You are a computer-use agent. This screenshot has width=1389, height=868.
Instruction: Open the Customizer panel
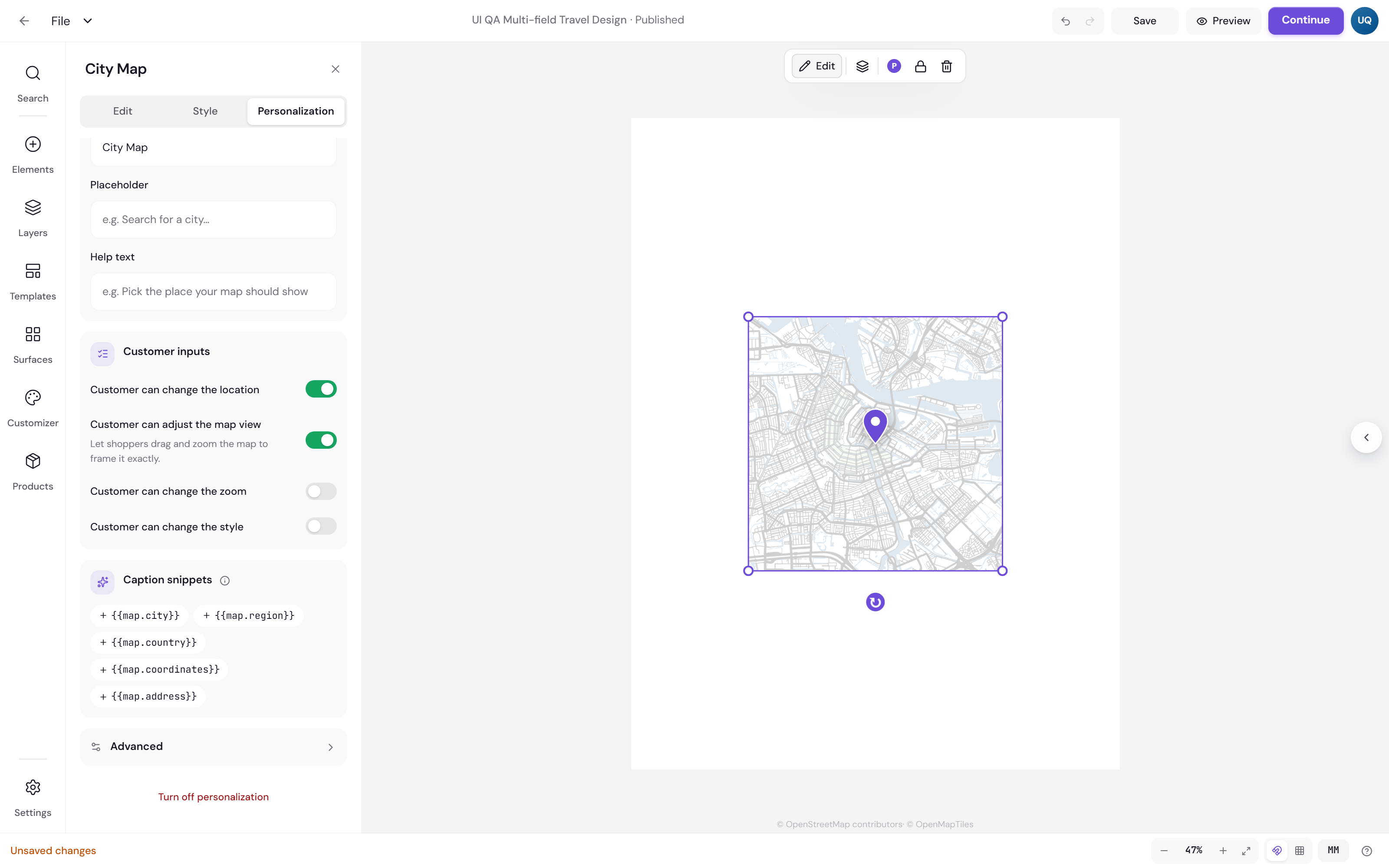(x=33, y=409)
